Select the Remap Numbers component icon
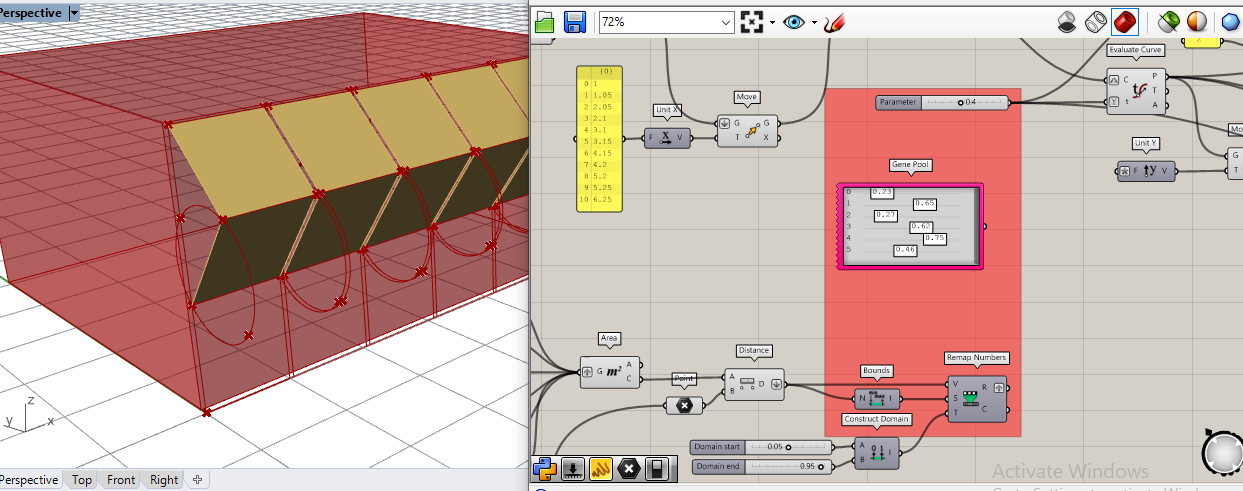This screenshot has width=1243, height=491. coord(969,398)
